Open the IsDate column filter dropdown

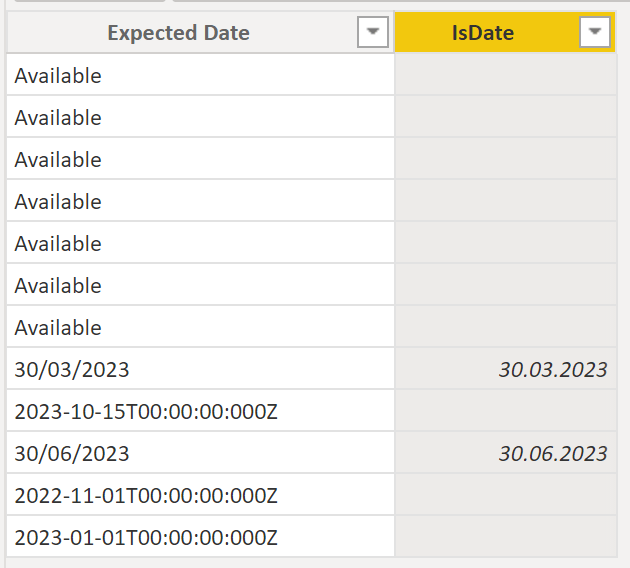(x=595, y=32)
